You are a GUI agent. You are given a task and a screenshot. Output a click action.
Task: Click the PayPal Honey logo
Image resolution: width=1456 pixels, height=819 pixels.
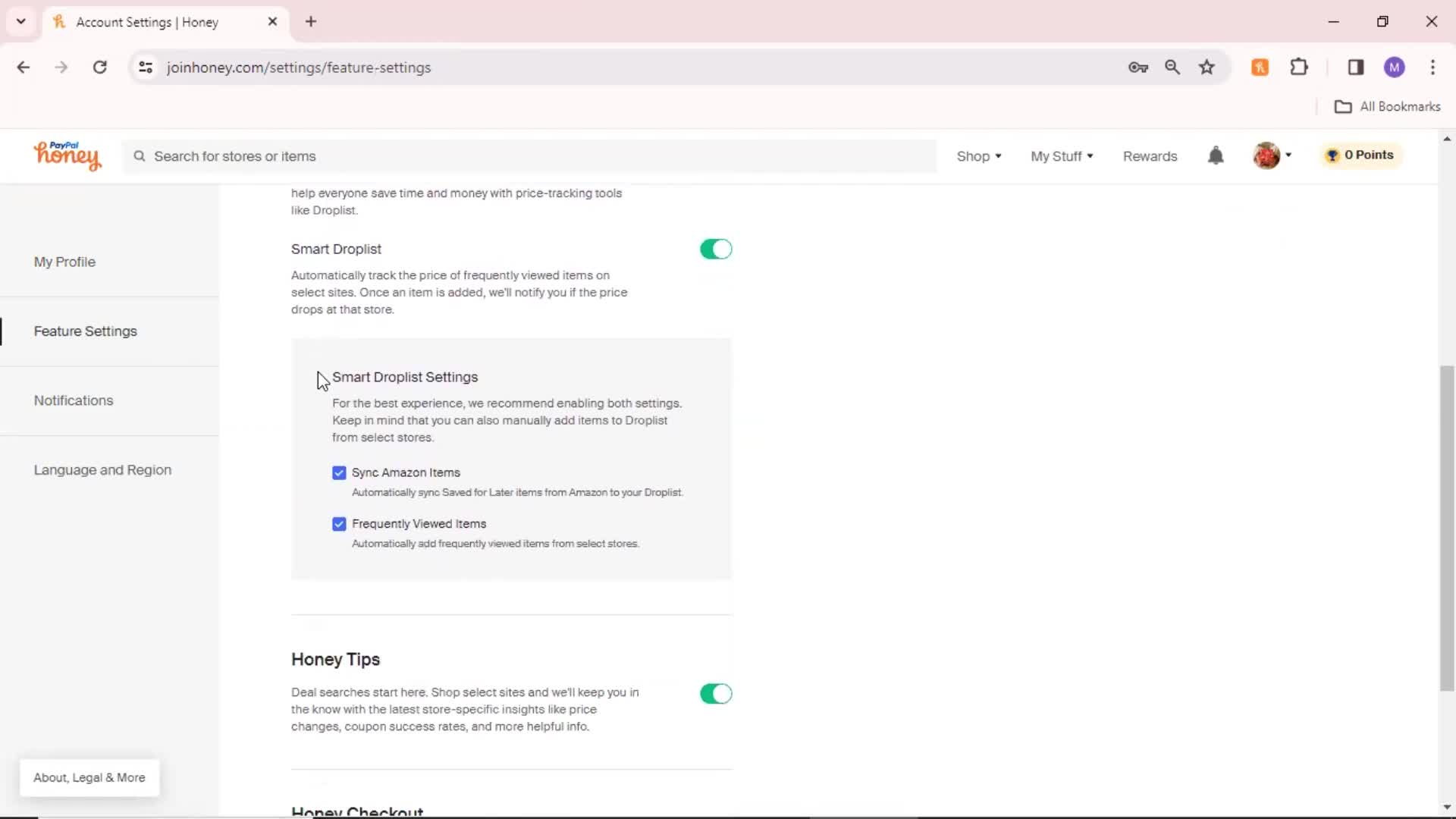pos(67,155)
